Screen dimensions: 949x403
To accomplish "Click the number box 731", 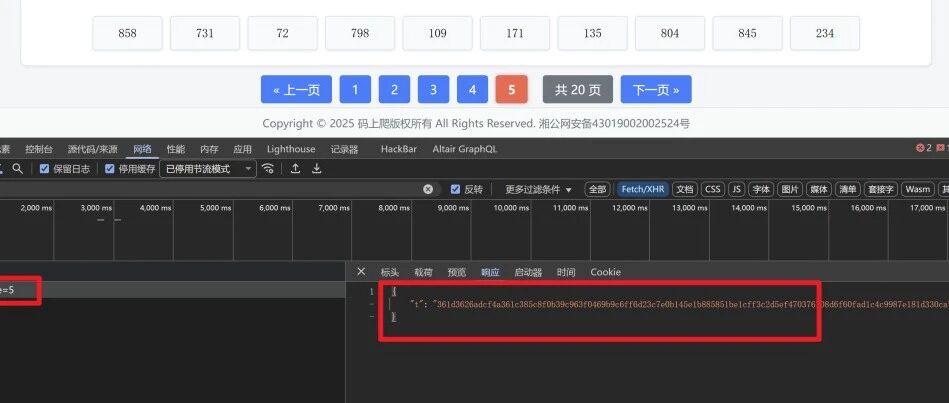I will (x=205, y=33).
